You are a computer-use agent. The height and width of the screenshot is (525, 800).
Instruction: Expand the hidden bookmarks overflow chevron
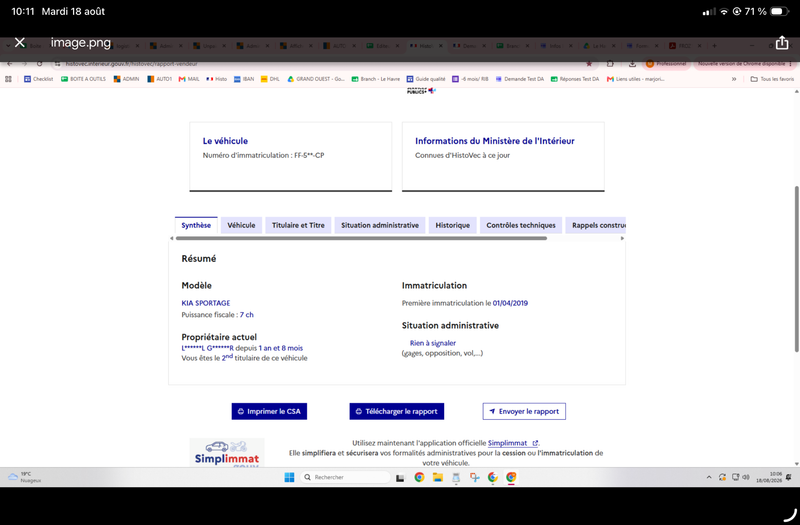734,79
